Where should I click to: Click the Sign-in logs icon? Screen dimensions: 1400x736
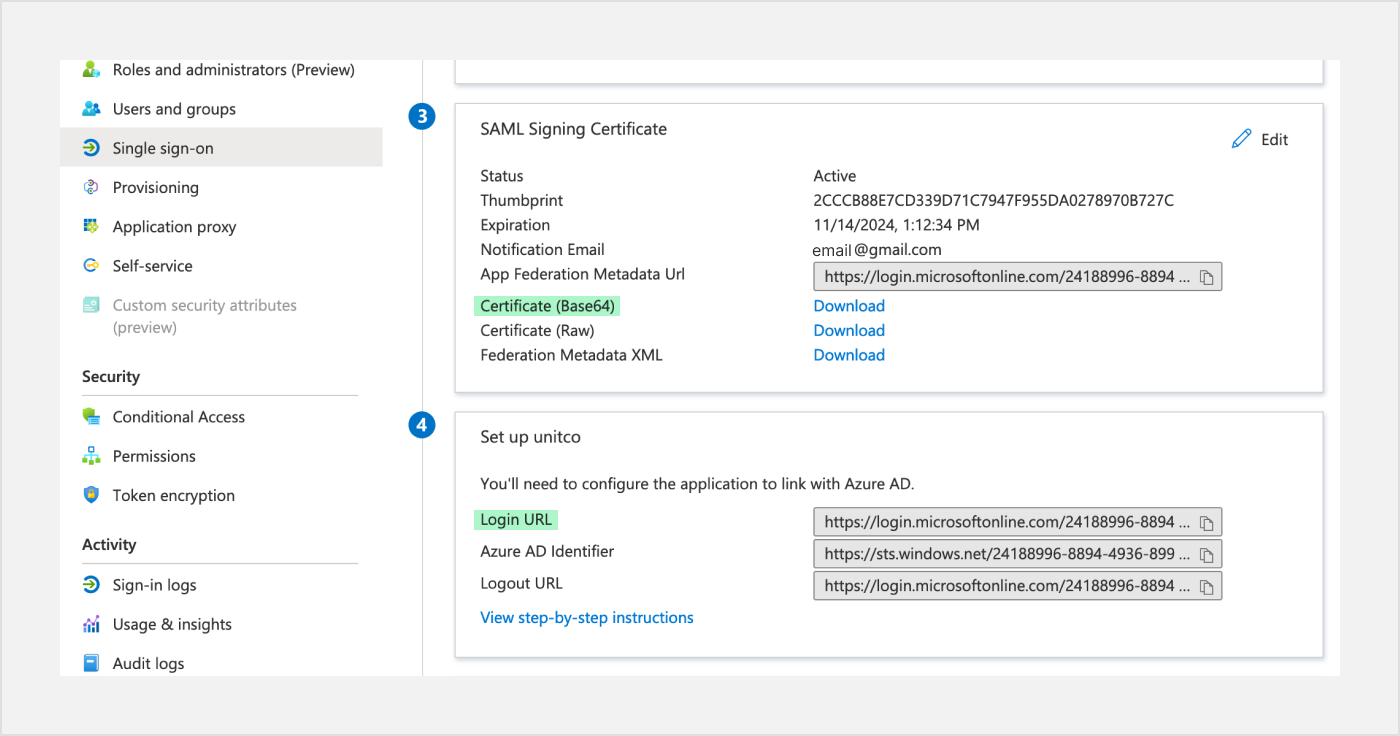[91, 585]
